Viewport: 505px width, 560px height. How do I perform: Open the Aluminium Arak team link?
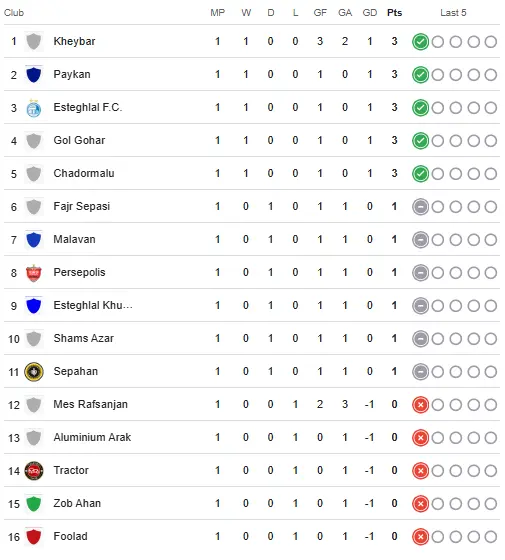click(92, 438)
